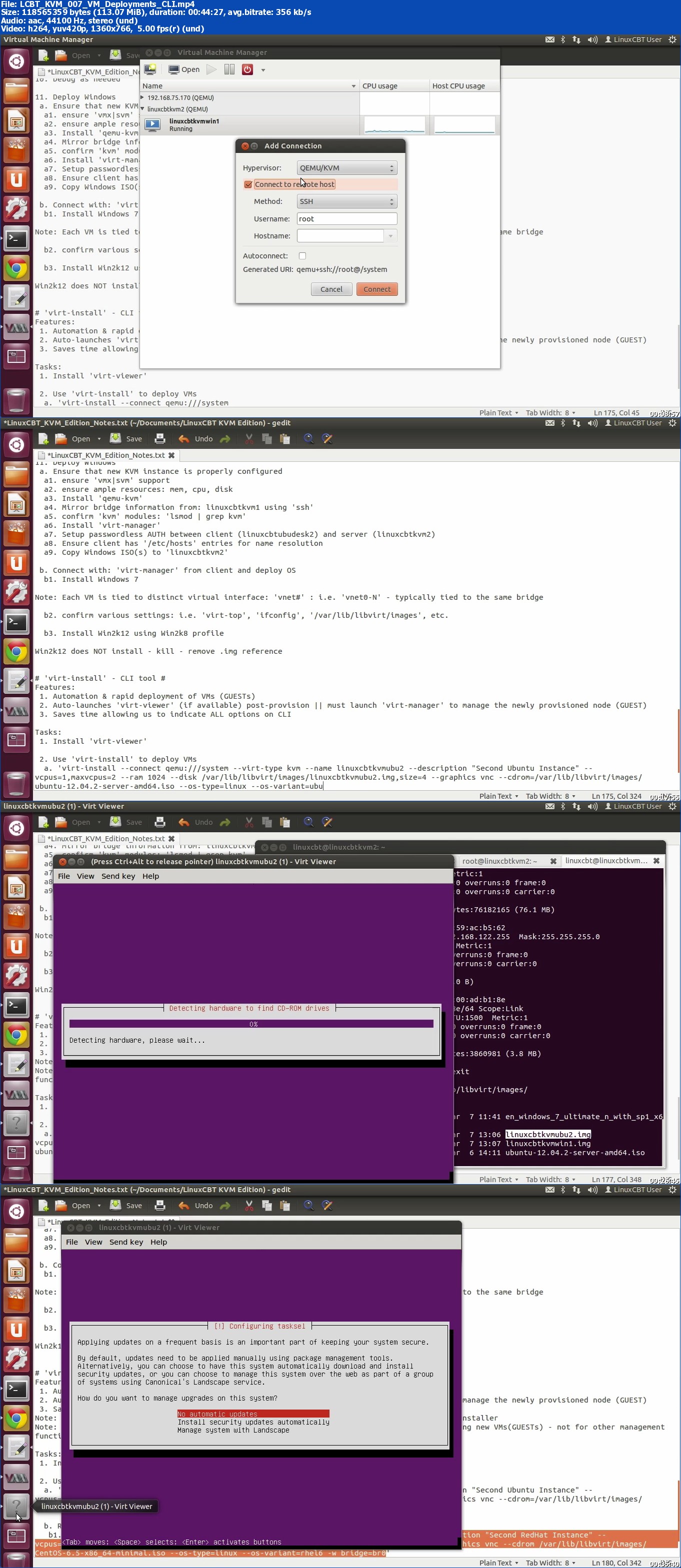This screenshot has width=681, height=1568.
Task: Open Tab Width dropdown beside Ln 177, Col 348
Action: 550,1180
